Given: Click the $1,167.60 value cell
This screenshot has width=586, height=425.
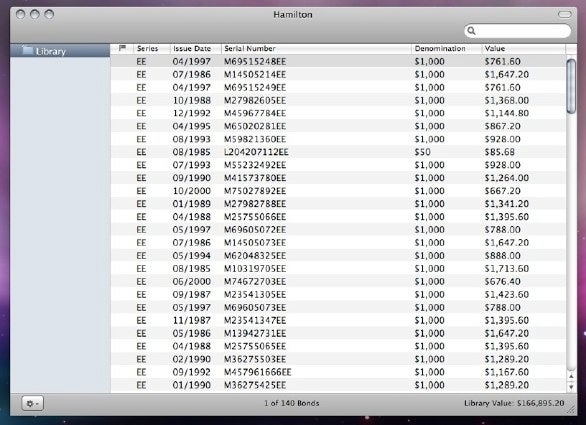Looking at the screenshot, I should coord(507,372).
